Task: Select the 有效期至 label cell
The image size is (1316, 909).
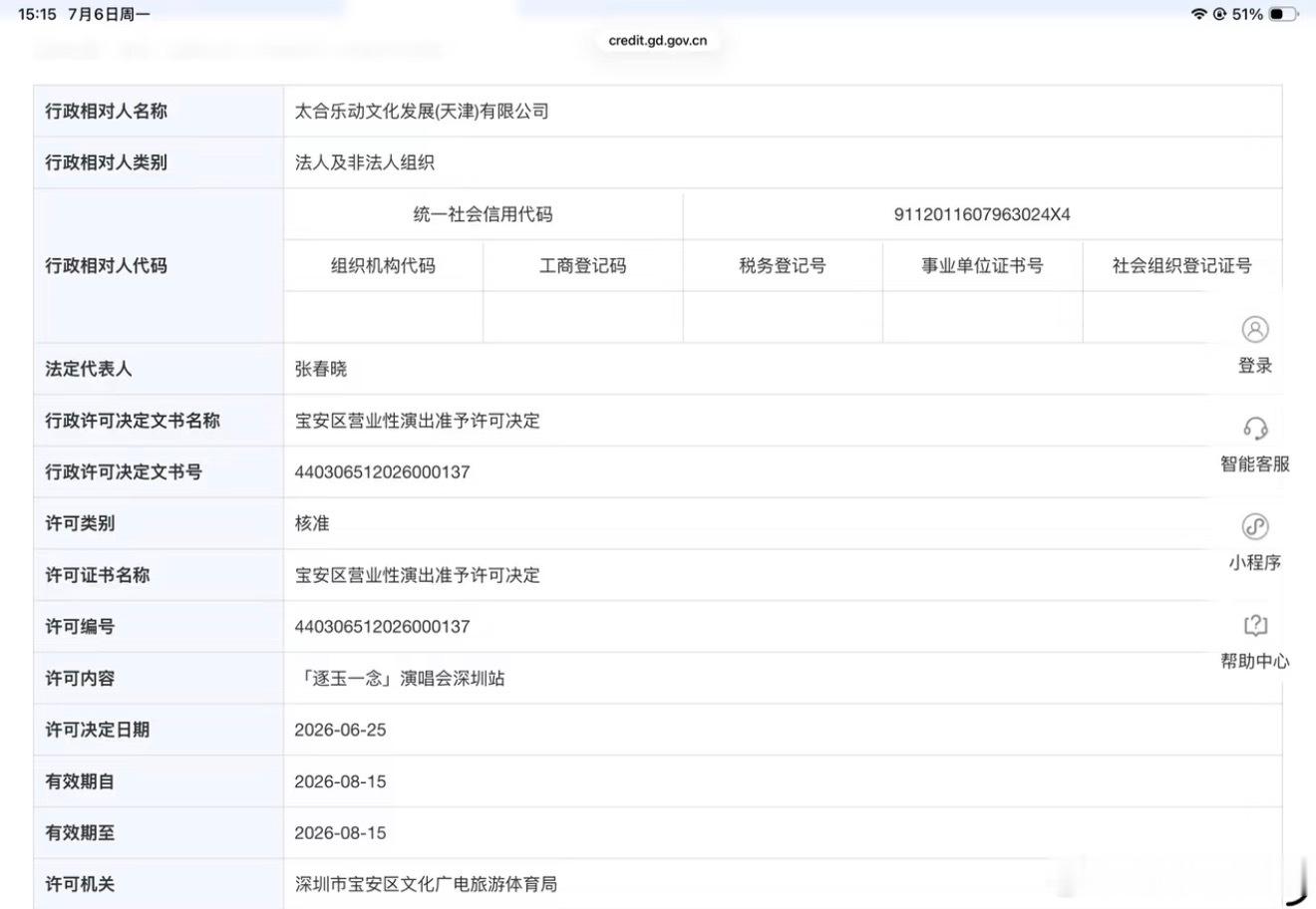Action: [x=159, y=833]
